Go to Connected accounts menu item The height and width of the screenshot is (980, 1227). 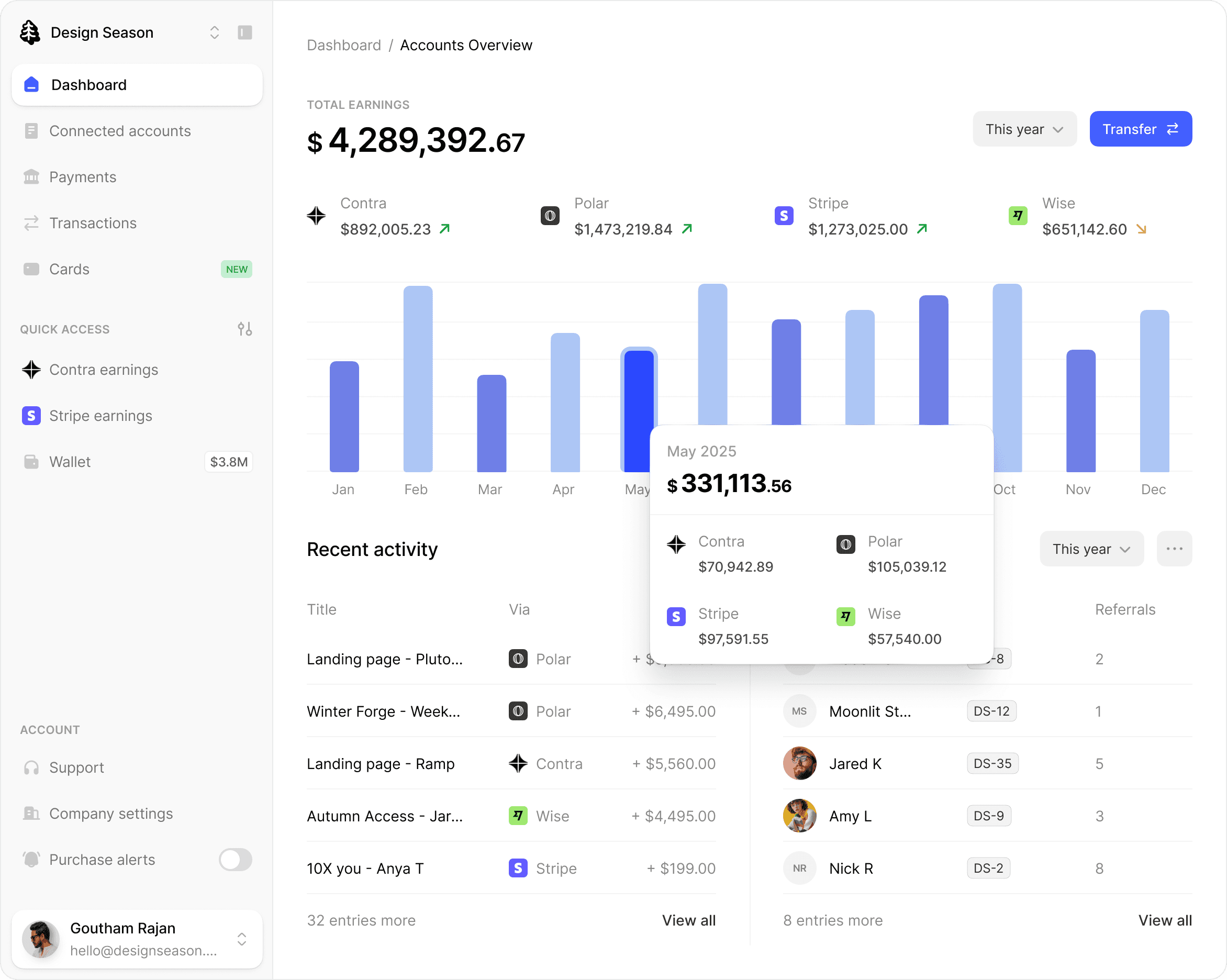tap(119, 131)
